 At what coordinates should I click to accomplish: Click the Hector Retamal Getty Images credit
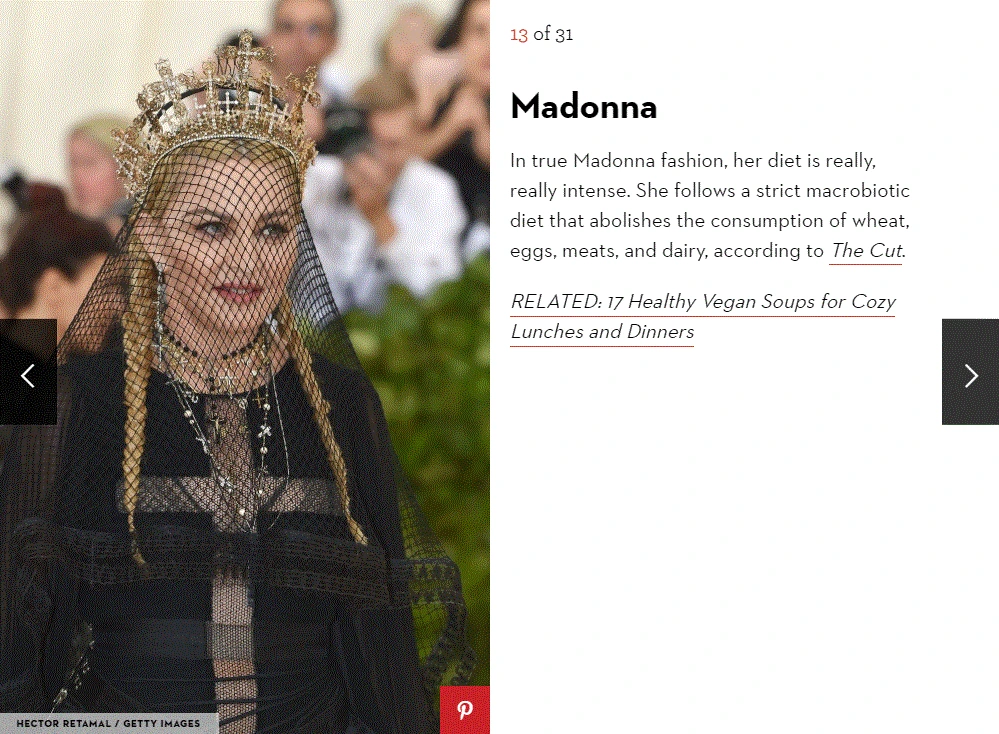tap(108, 723)
